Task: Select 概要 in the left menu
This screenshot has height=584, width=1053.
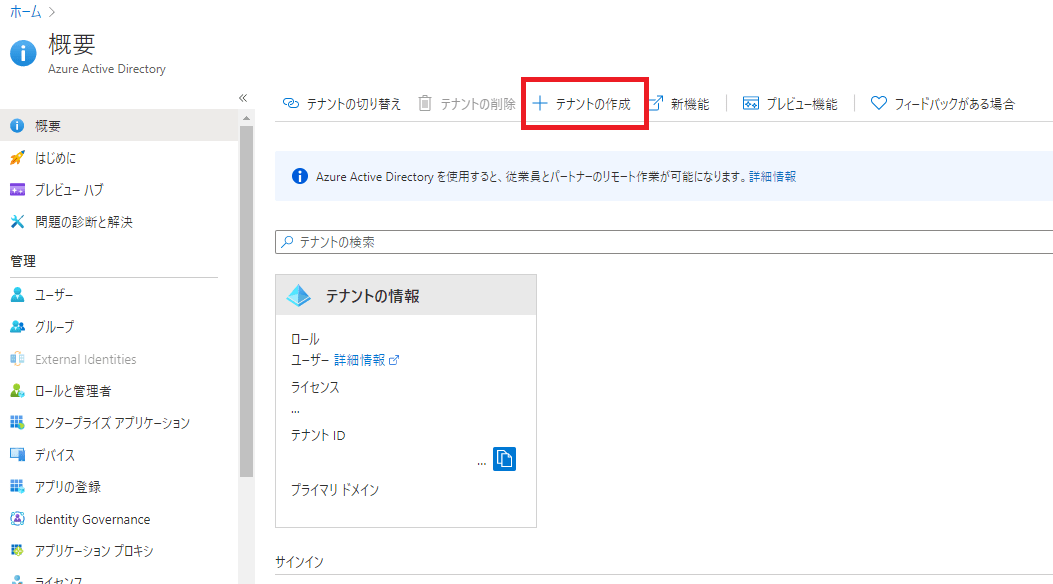Action: pos(119,126)
